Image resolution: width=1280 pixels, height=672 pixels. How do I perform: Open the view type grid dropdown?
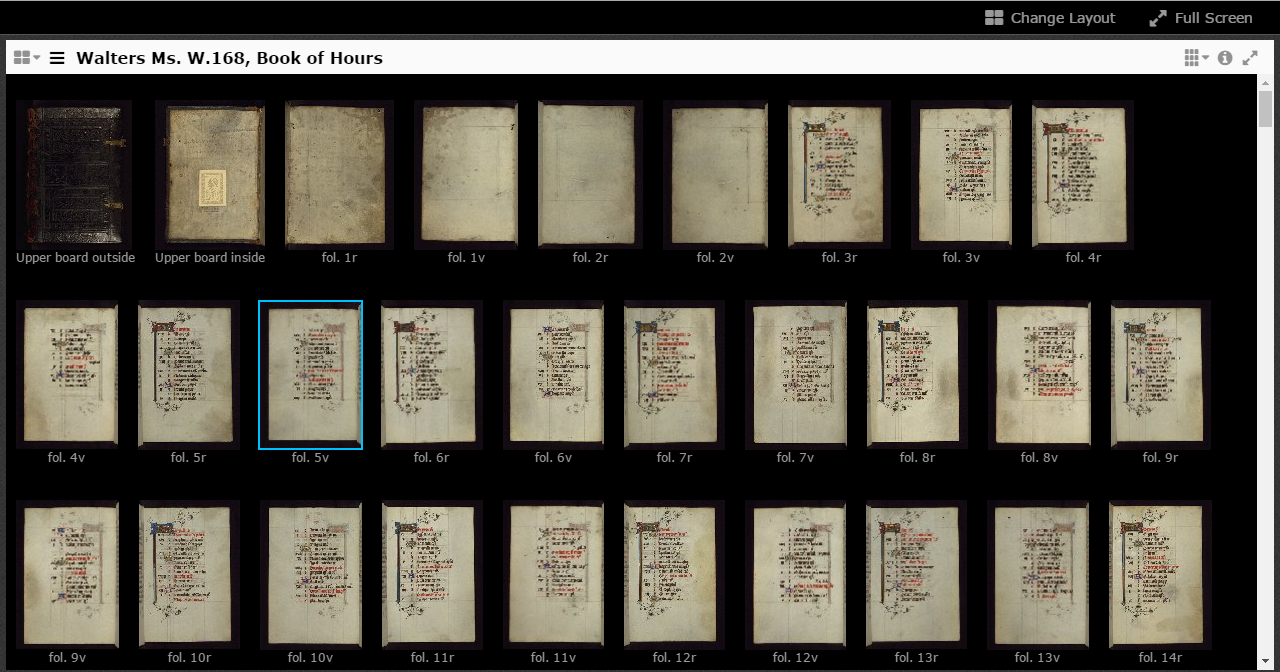1196,58
